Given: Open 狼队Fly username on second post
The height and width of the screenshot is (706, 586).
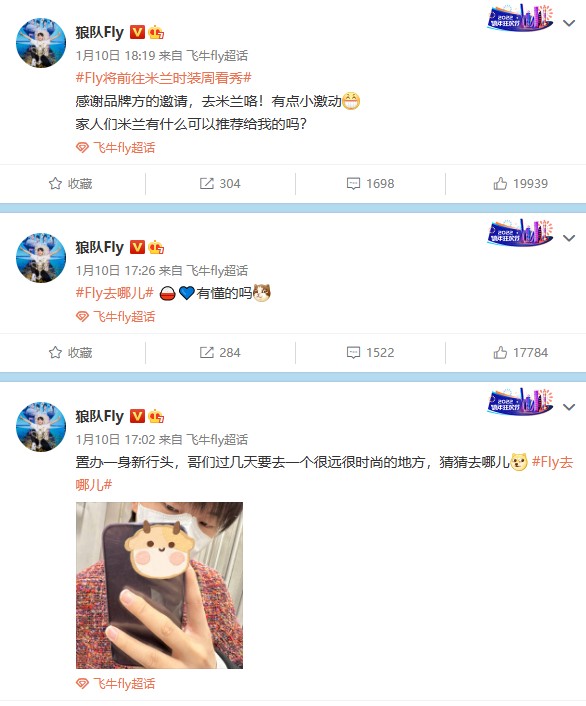Looking at the screenshot, I should [100, 247].
